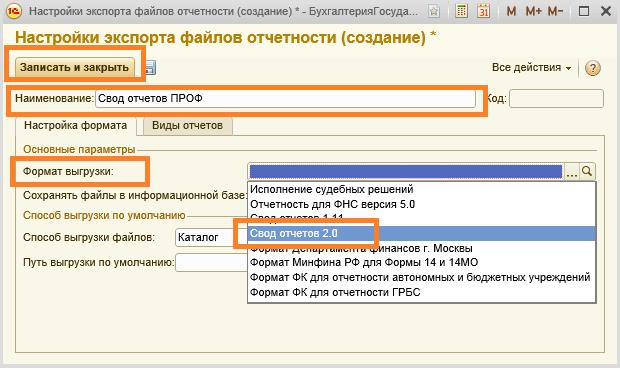
Task: Click the Способ выгрузки по умолчанию heading
Action: [104, 215]
